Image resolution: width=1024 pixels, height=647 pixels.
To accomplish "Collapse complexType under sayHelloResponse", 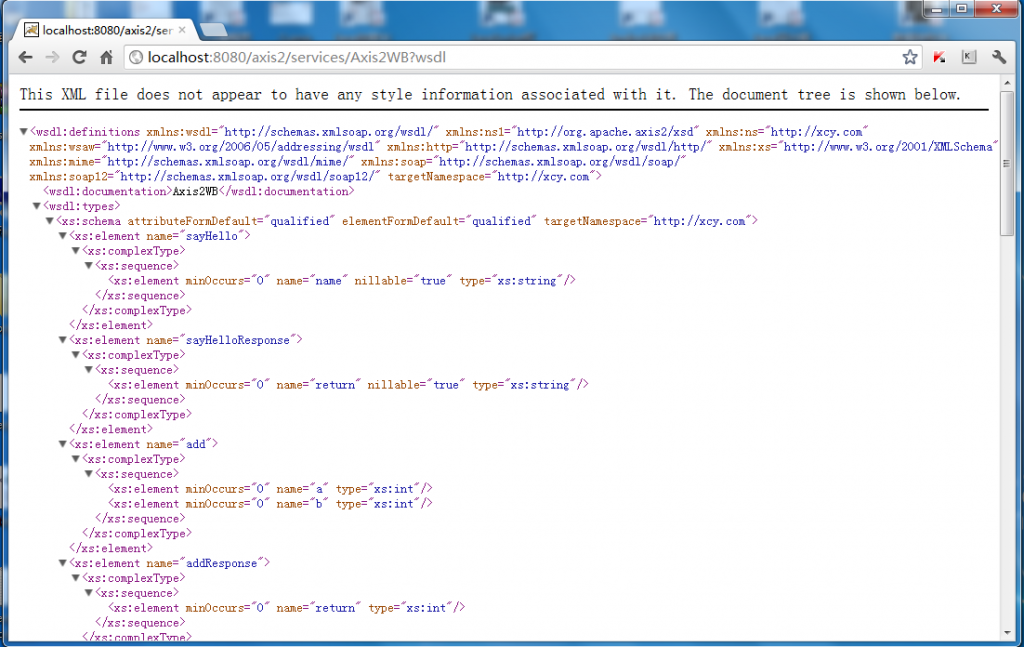I will [x=76, y=355].
